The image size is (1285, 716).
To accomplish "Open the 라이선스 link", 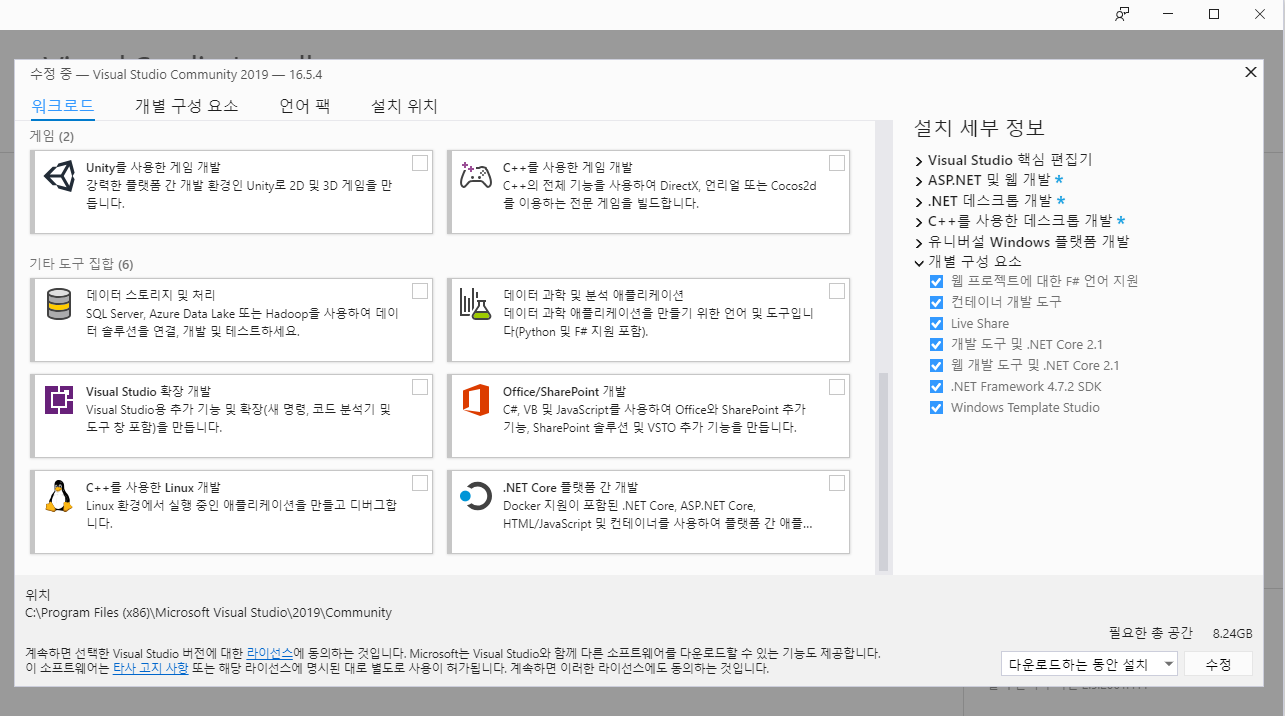I will [269, 652].
